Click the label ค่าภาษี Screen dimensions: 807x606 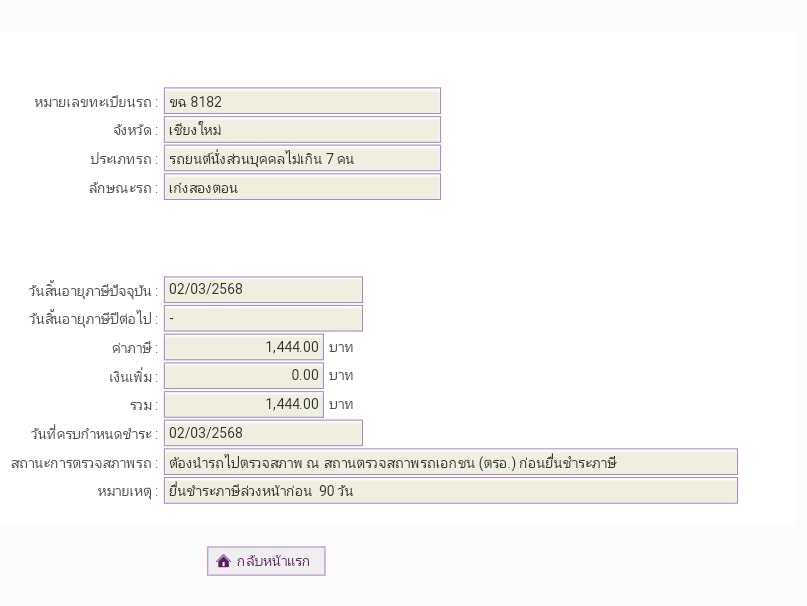(x=134, y=349)
